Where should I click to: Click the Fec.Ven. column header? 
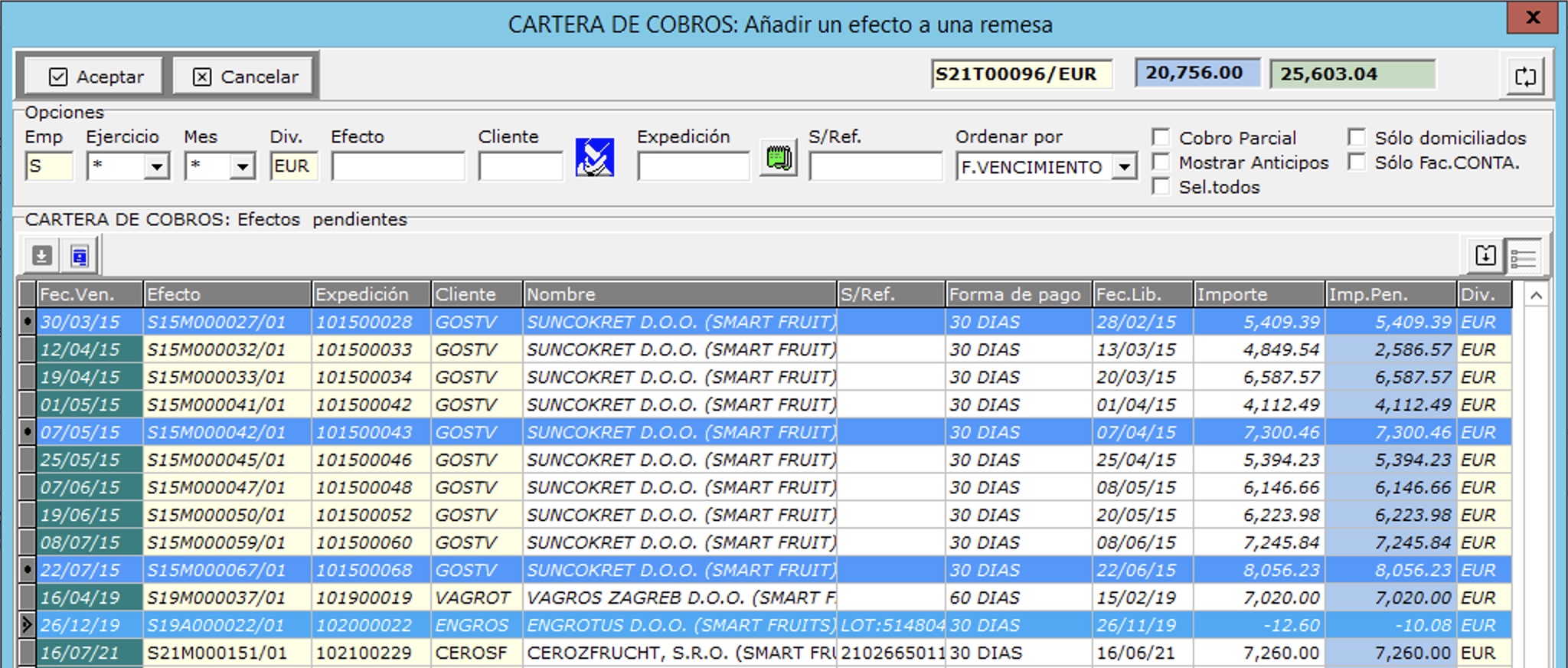click(x=89, y=294)
